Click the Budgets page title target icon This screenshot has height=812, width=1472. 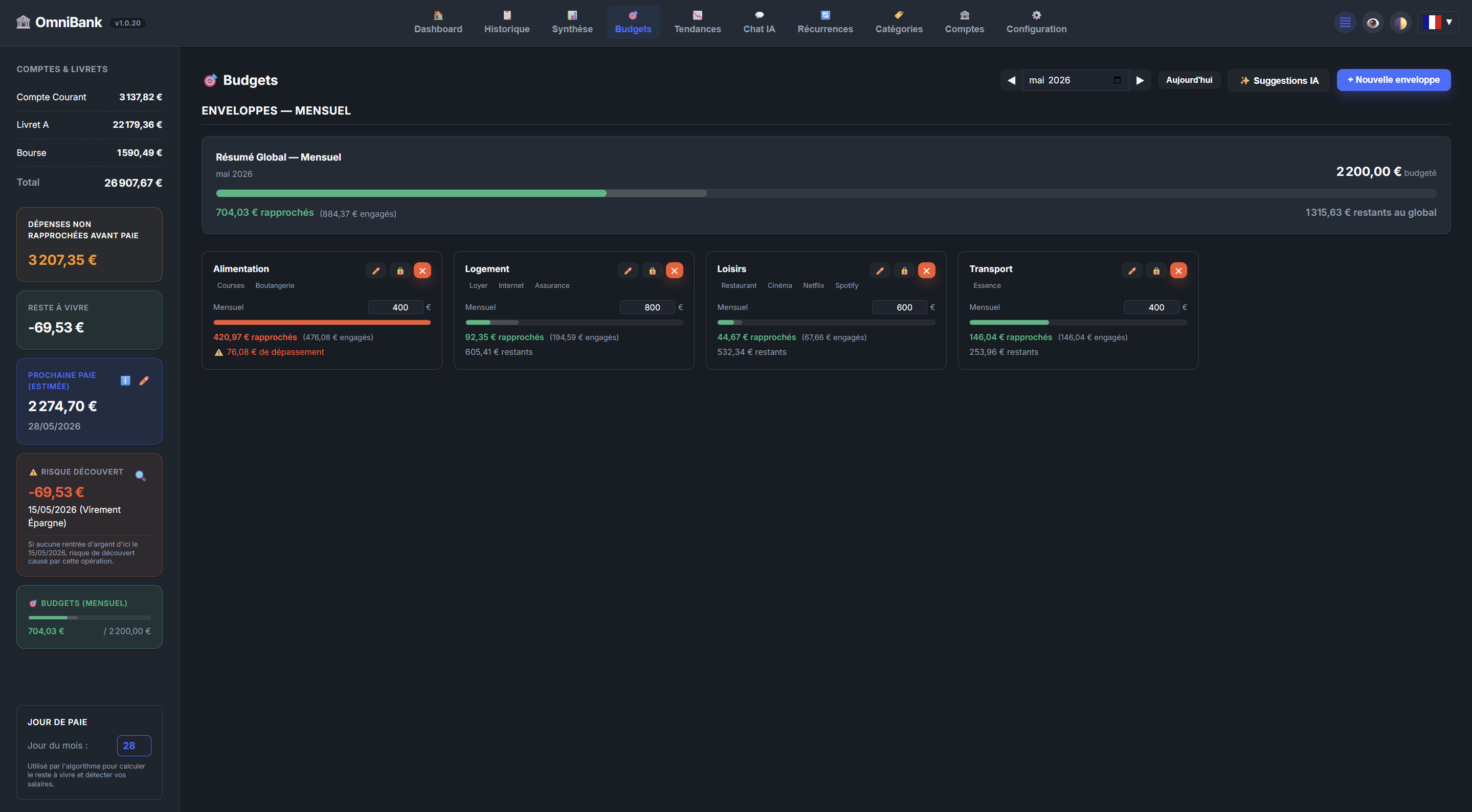coord(210,80)
